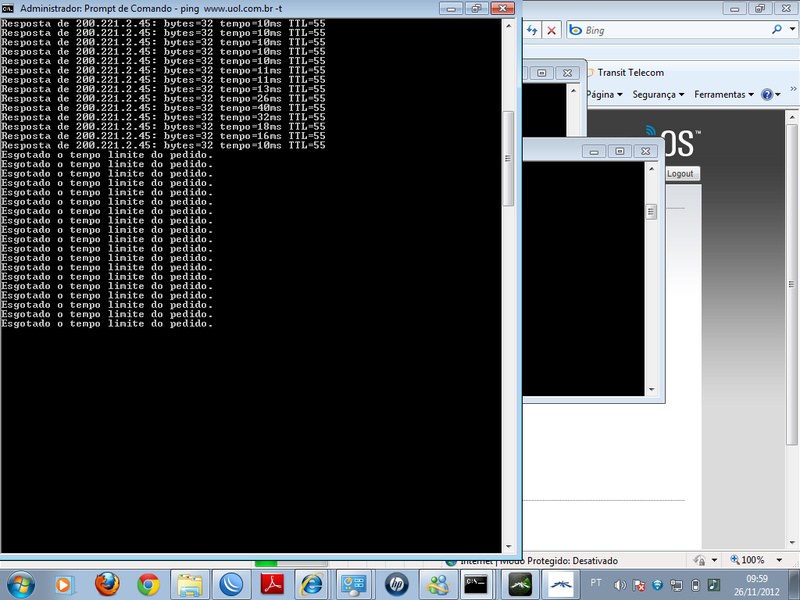Click scroll-down arrow in the middle console window
The image size is (800, 600).
pos(652,390)
